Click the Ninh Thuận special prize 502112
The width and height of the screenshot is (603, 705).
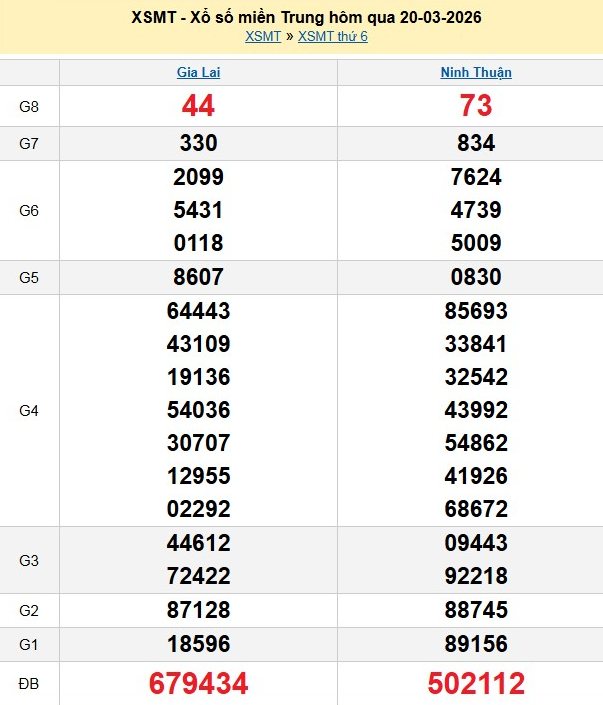point(476,683)
